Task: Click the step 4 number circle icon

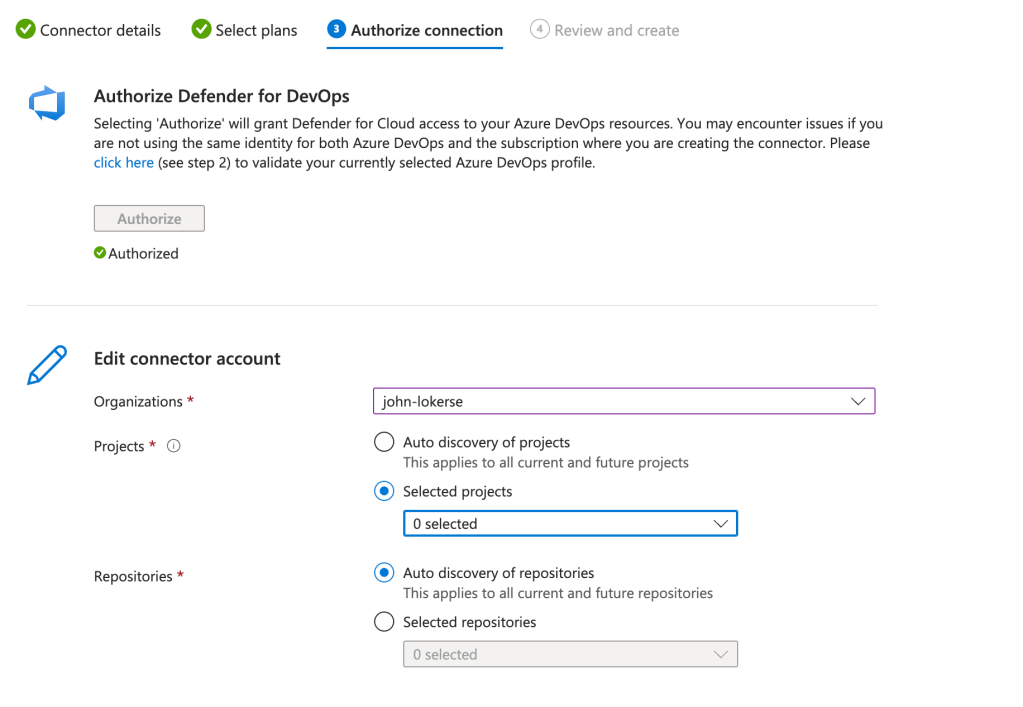Action: (x=540, y=30)
